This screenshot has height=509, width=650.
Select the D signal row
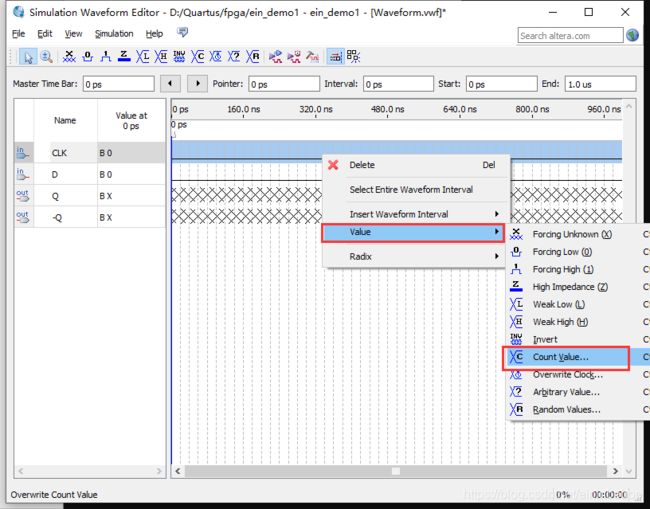tap(90, 175)
